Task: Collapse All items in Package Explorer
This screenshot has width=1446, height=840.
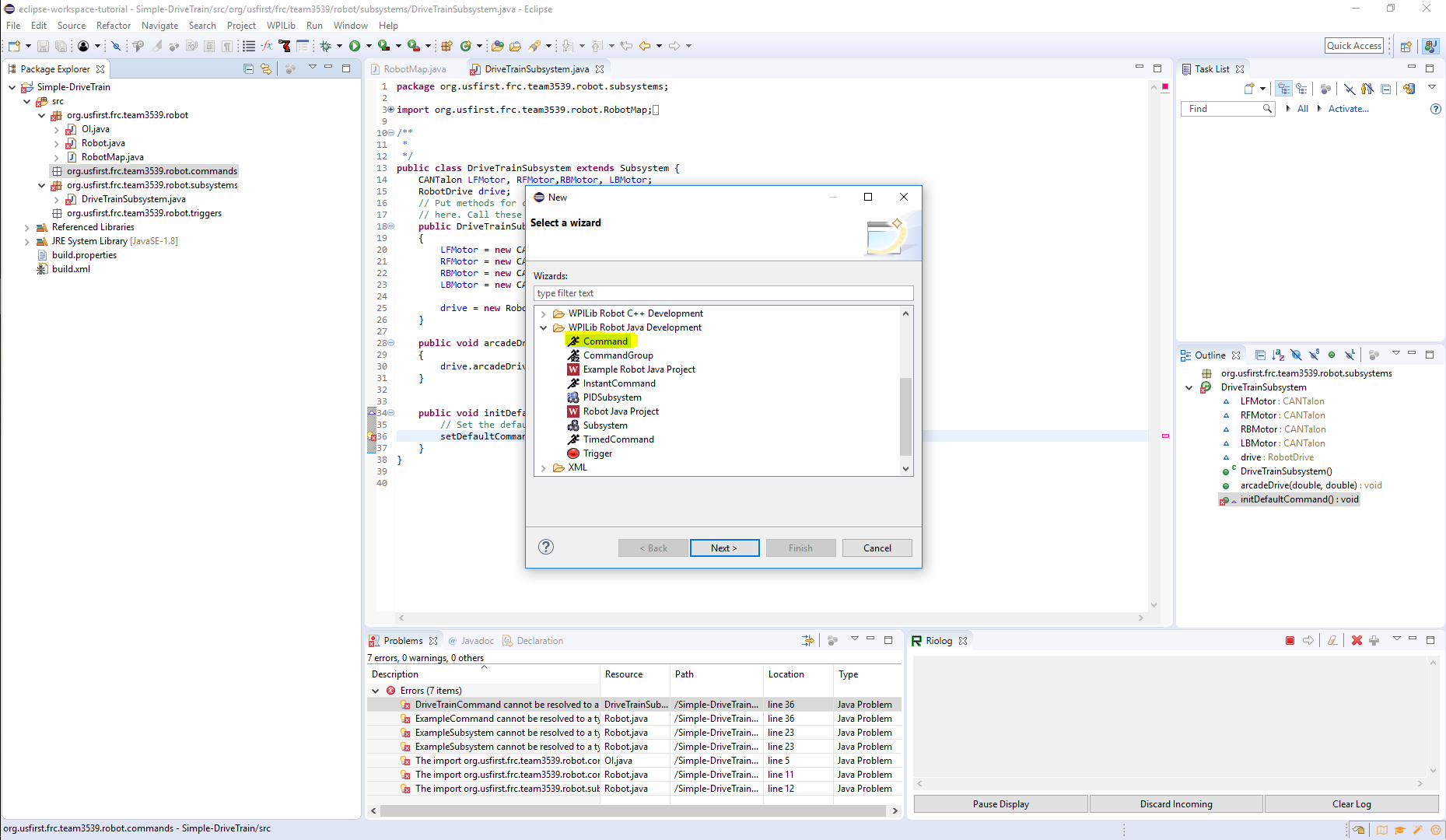Action: click(248, 68)
